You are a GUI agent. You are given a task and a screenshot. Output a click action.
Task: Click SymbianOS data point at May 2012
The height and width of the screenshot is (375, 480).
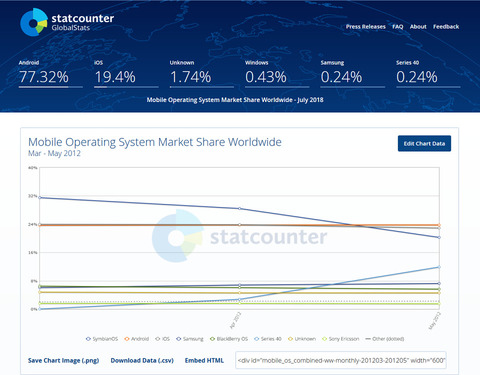point(439,237)
